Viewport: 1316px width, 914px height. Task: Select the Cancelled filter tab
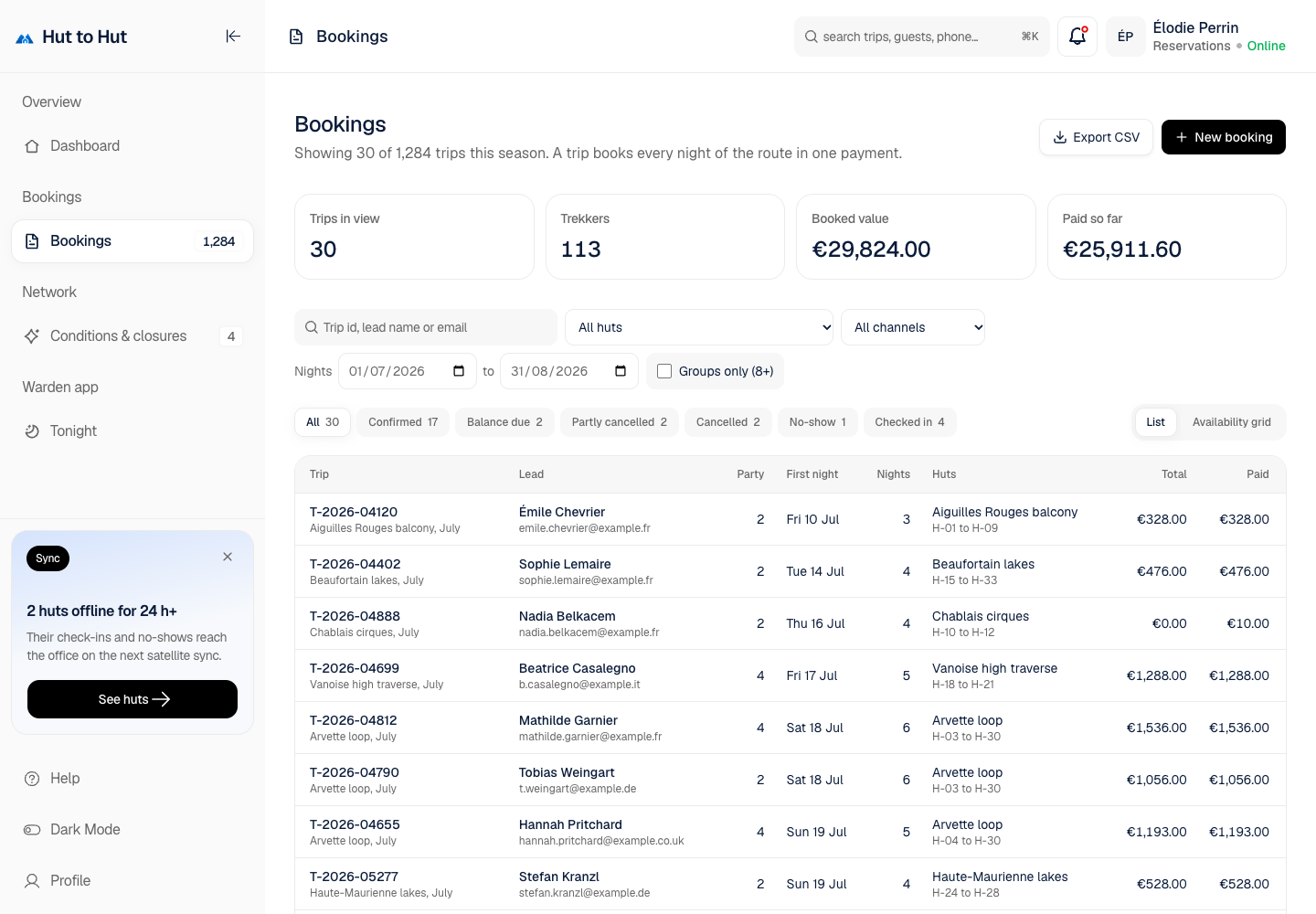click(728, 422)
